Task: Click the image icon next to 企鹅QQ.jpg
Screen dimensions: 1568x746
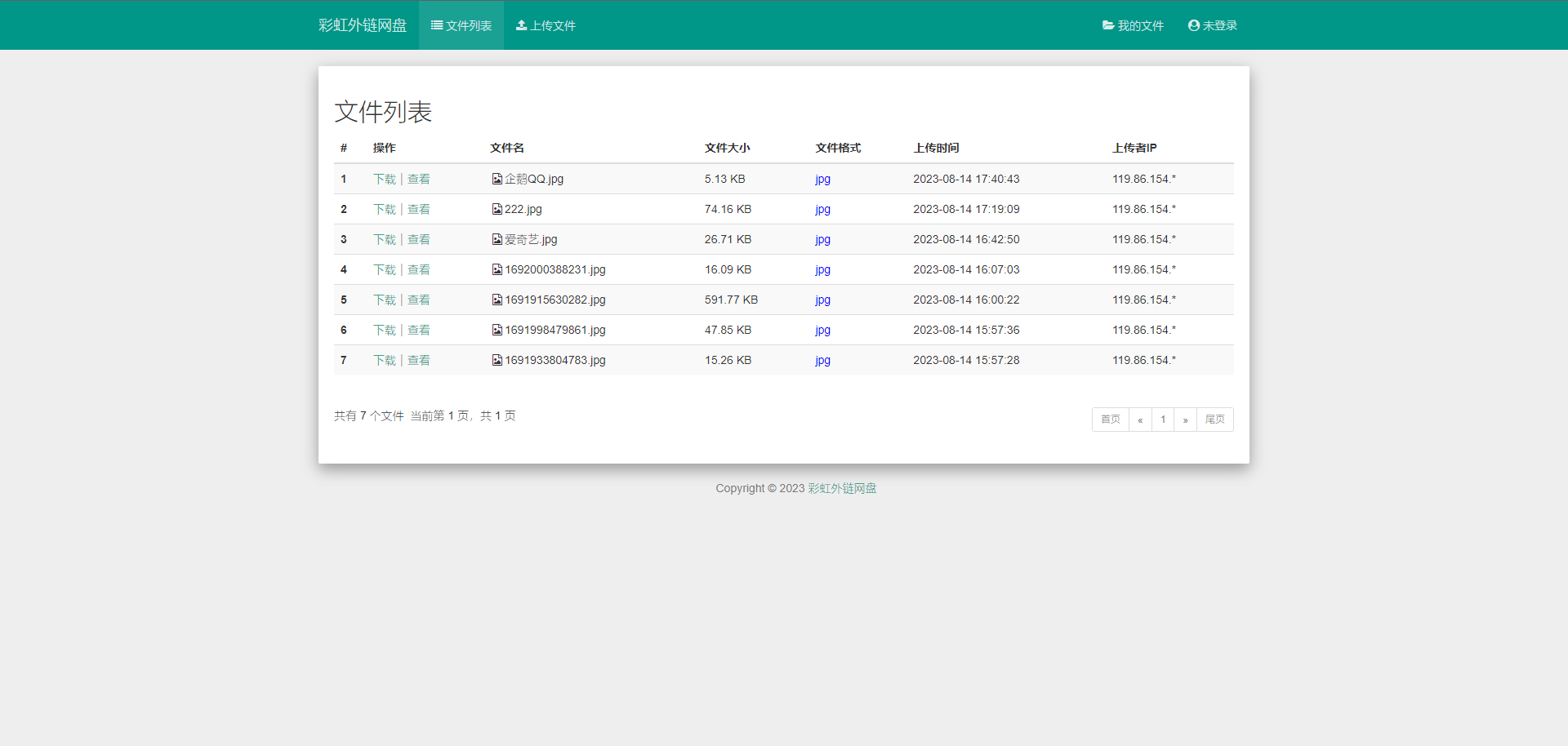Action: (497, 179)
